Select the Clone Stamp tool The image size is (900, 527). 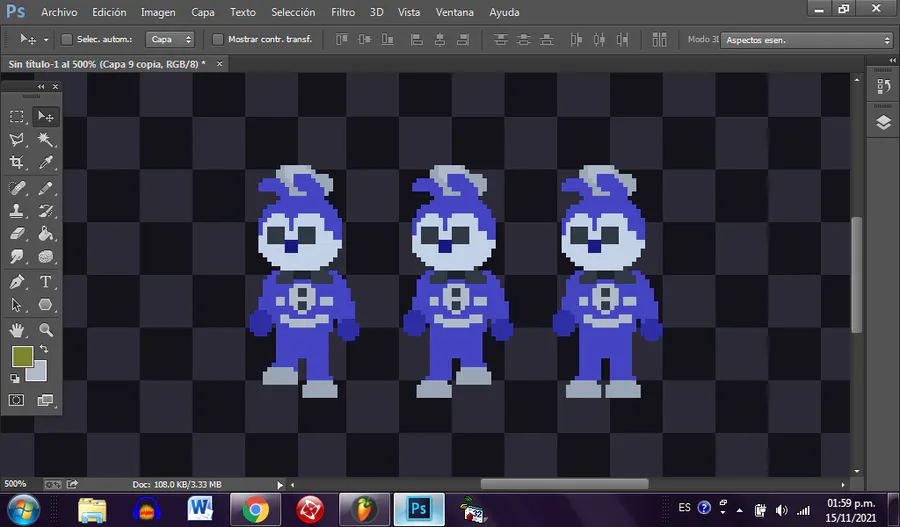tap(17, 211)
